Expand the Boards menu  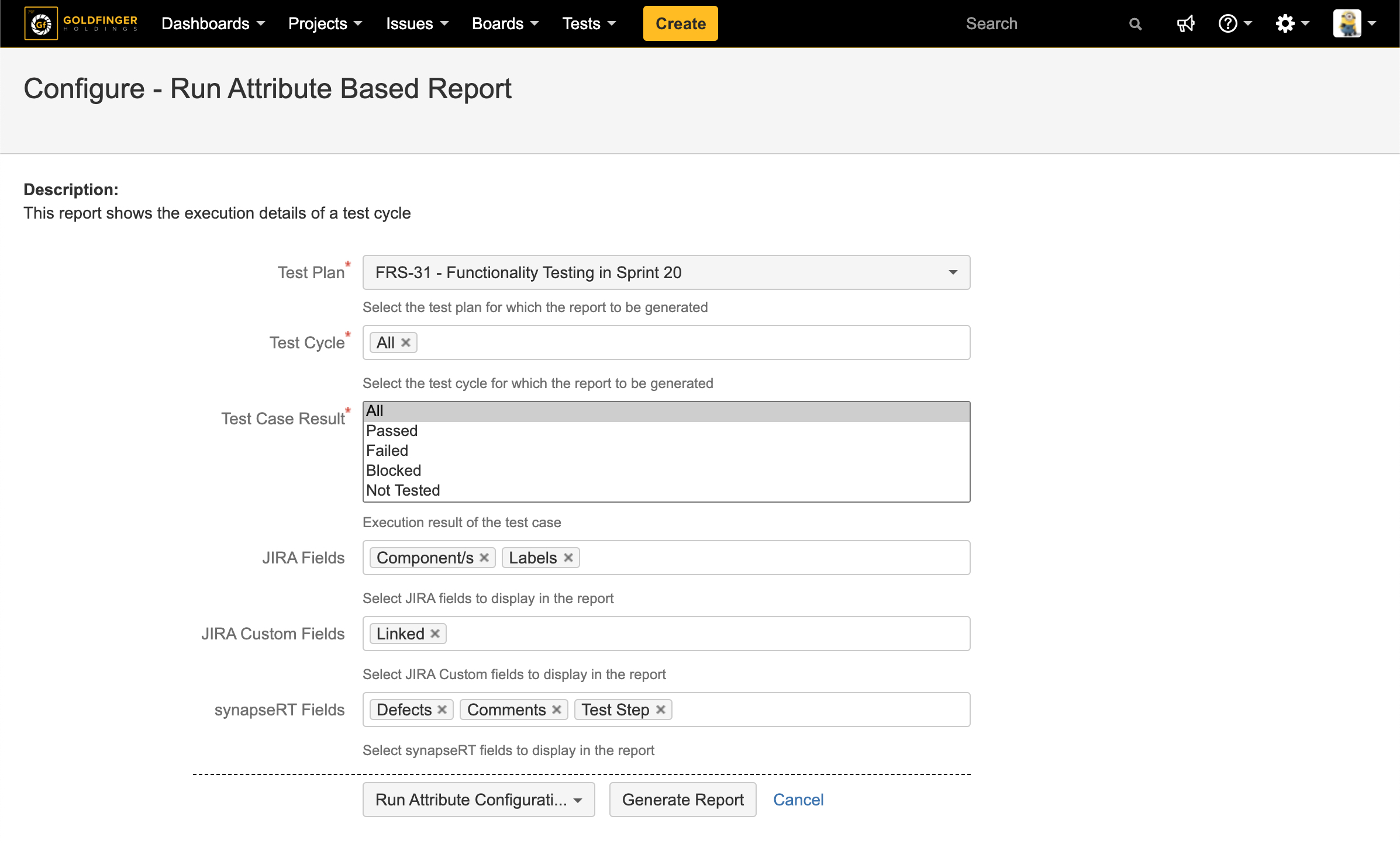coord(505,24)
